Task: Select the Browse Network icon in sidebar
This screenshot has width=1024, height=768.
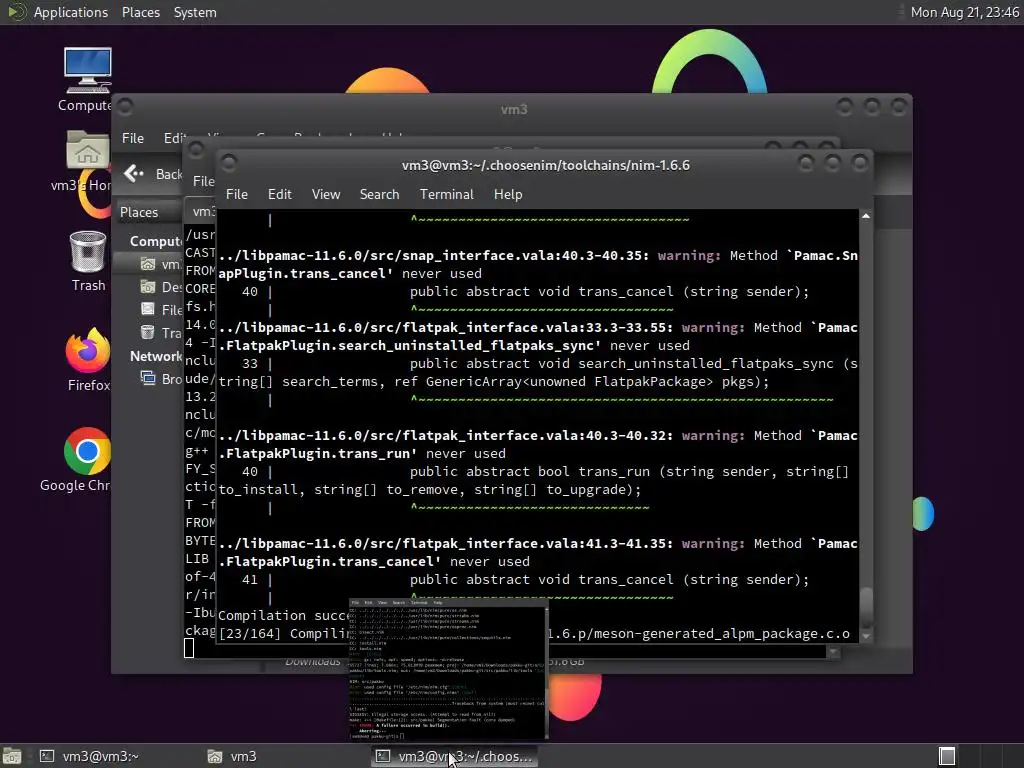Action: pos(148,378)
